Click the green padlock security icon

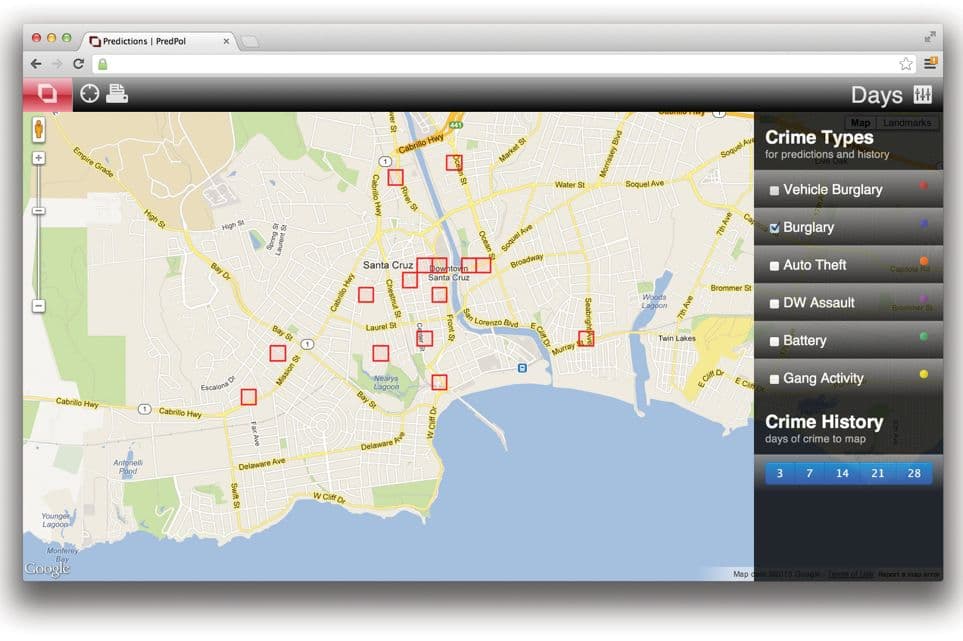103,64
